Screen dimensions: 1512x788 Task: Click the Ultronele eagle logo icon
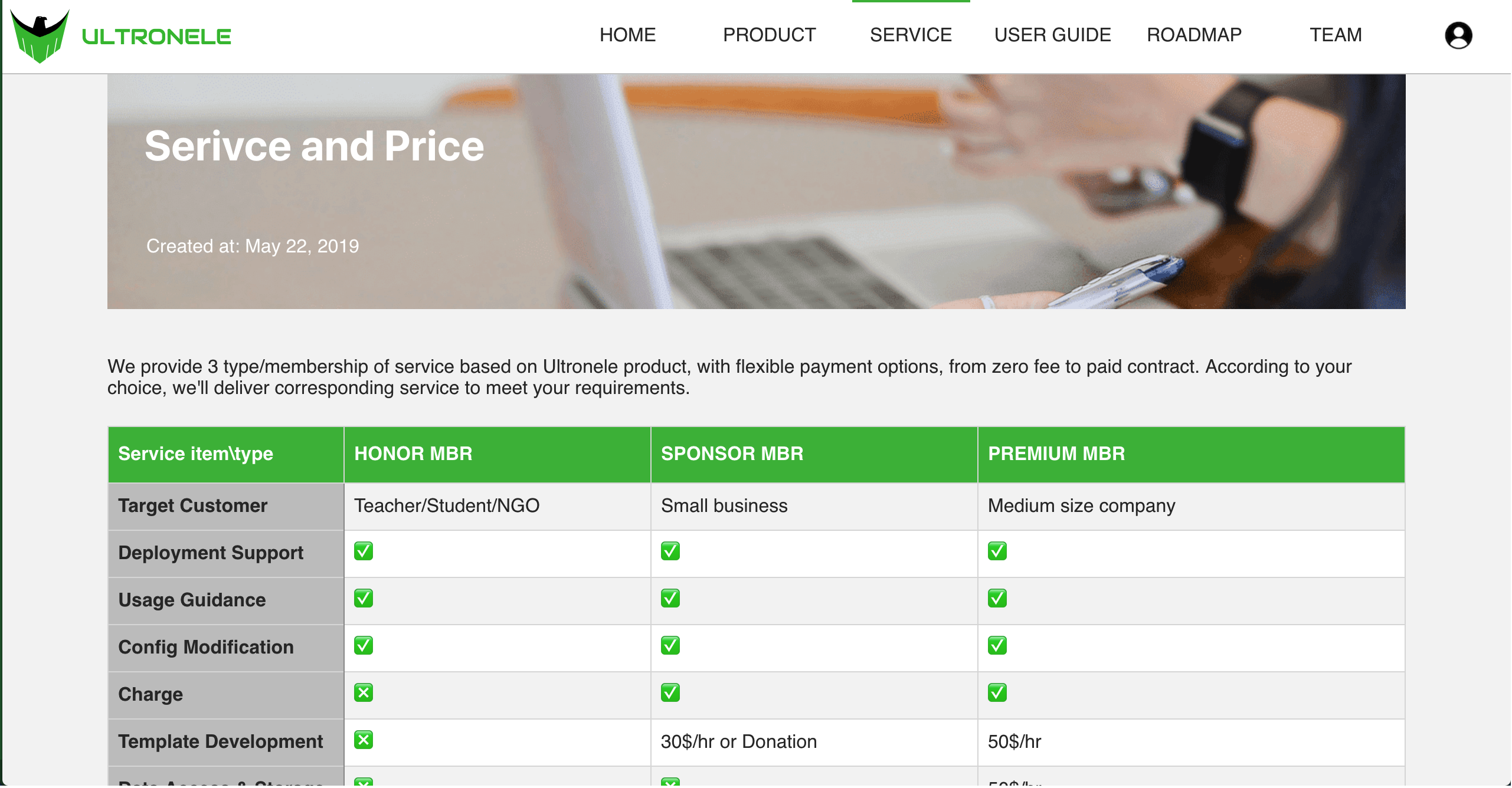click(40, 36)
